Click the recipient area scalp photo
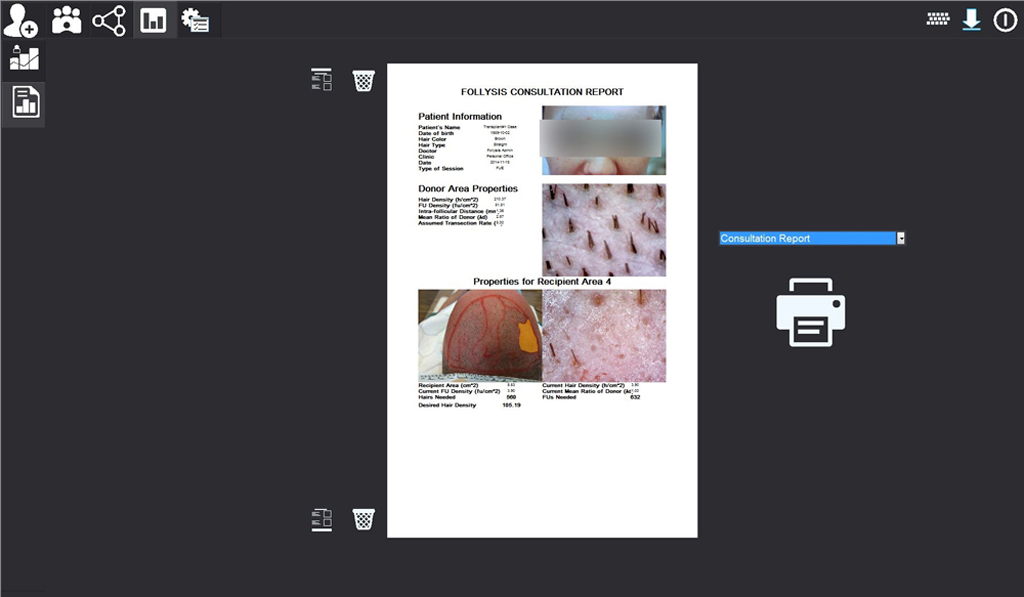The height and width of the screenshot is (597, 1024). [479, 336]
